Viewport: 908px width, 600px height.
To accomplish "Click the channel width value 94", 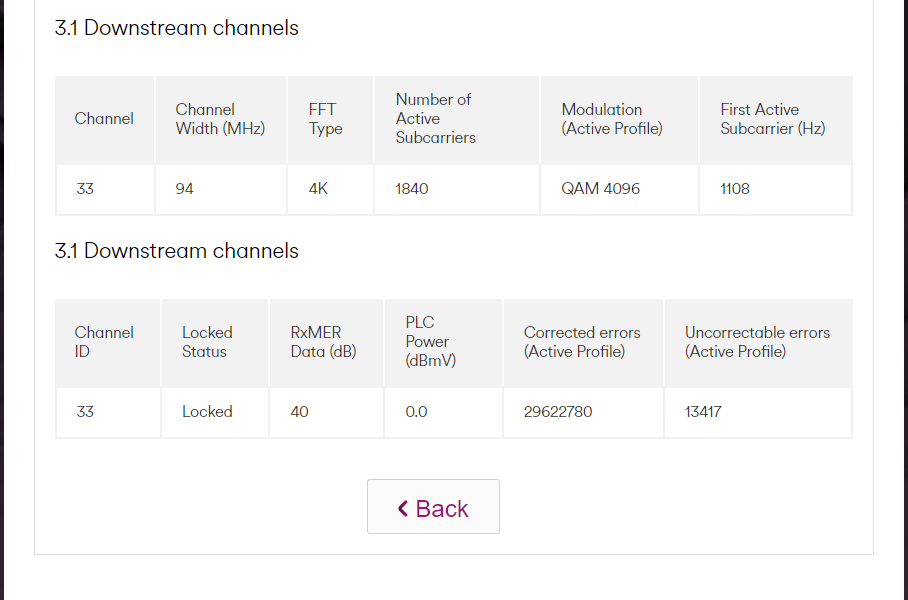I will (x=184, y=189).
